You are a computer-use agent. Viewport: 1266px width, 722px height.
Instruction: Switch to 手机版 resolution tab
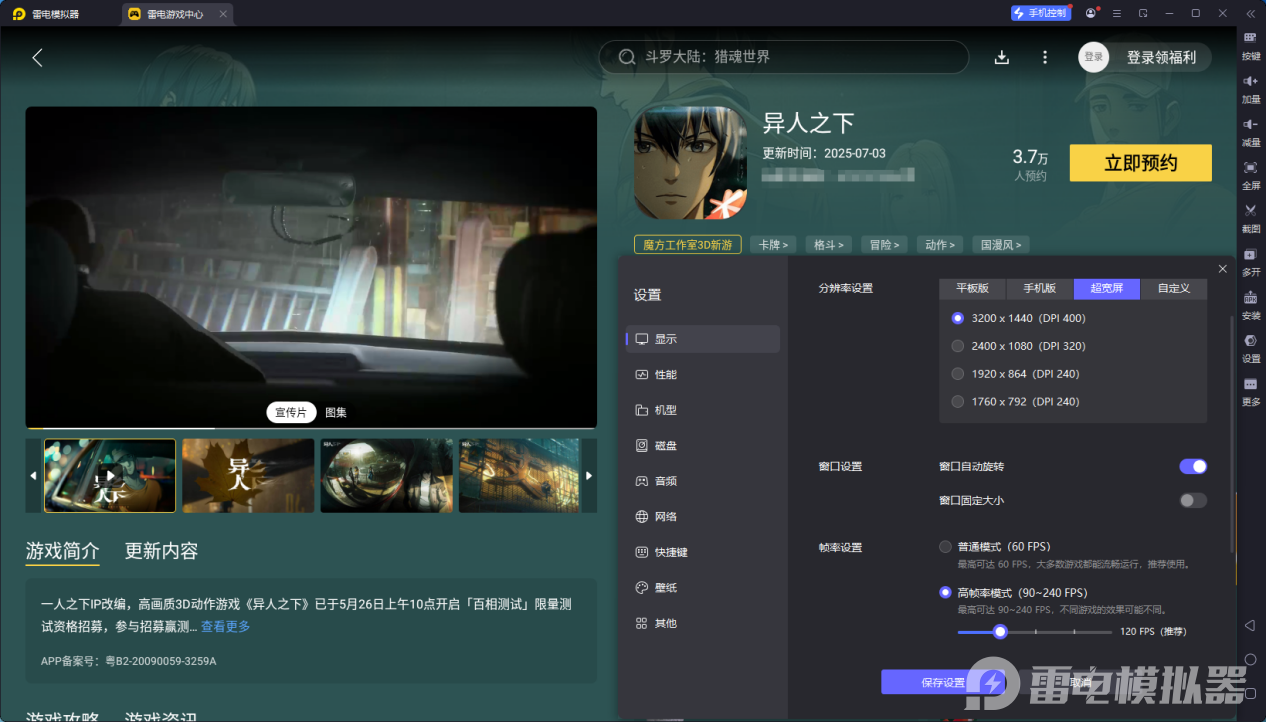pos(1039,288)
